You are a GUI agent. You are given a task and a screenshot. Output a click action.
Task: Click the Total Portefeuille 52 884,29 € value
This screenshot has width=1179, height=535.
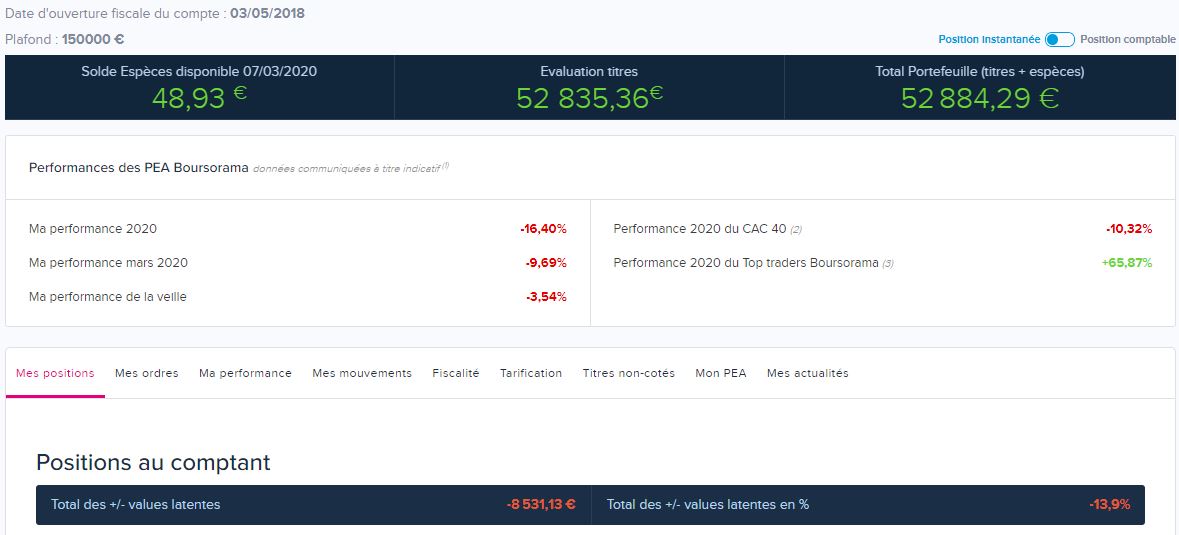click(979, 97)
